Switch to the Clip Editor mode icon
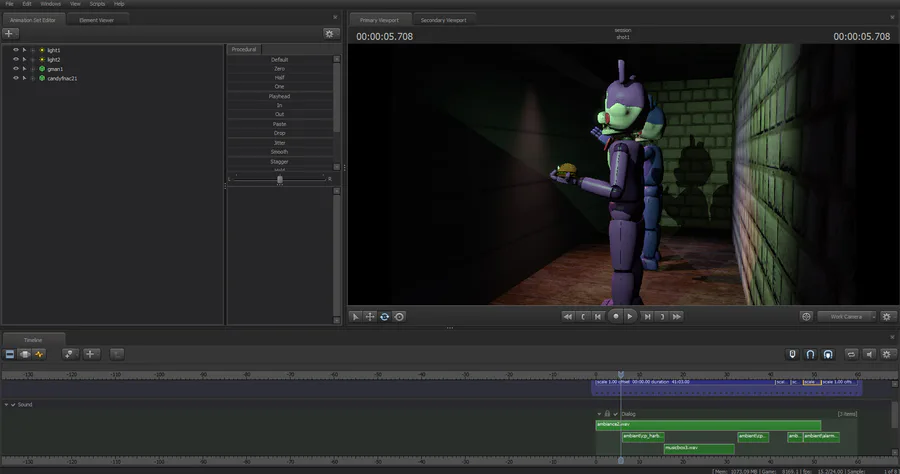The image size is (900, 474). coord(10,354)
